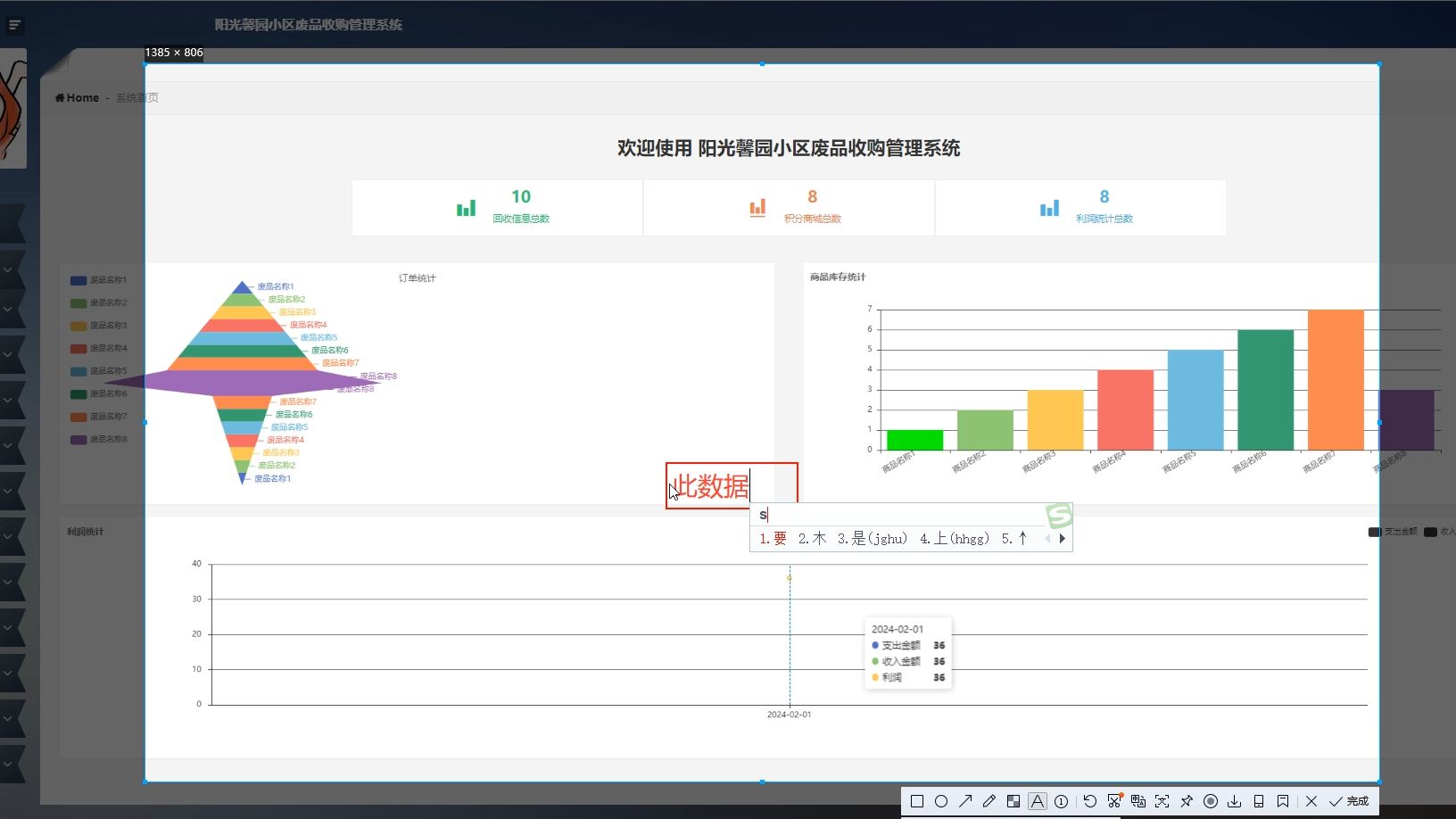Image resolution: width=1456 pixels, height=819 pixels.
Task: Select the pencil freehand drawing tool
Action: pos(989,801)
